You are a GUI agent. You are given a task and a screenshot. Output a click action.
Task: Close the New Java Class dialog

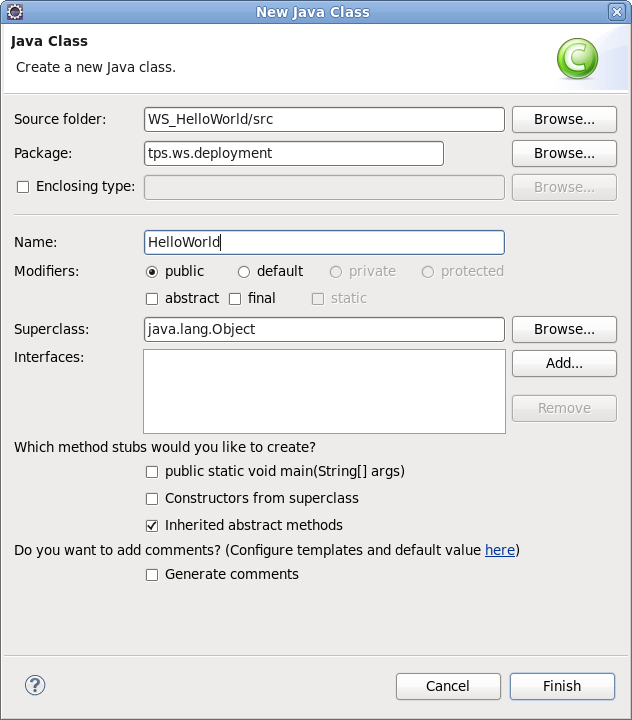(616, 12)
